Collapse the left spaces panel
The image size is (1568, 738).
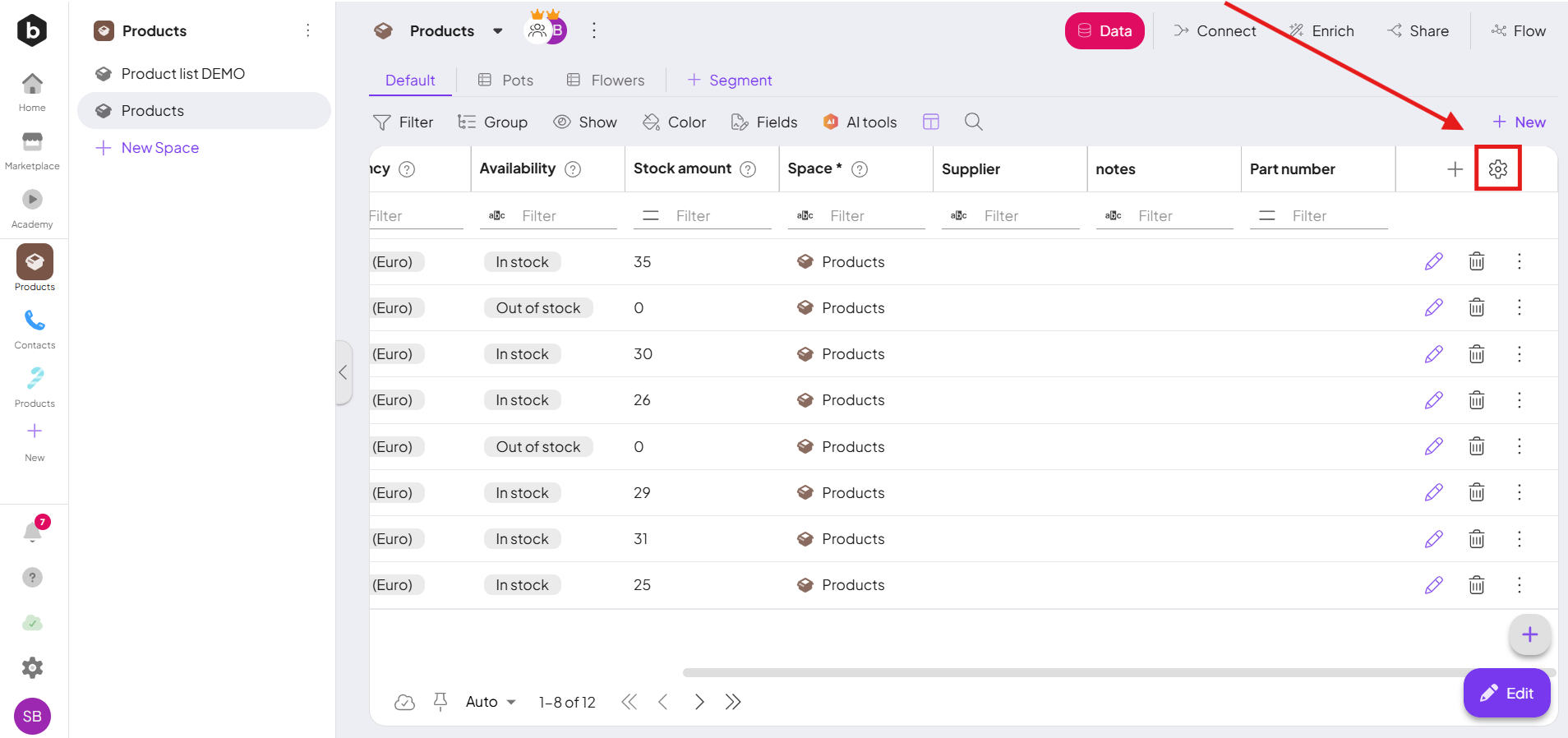coord(344,372)
